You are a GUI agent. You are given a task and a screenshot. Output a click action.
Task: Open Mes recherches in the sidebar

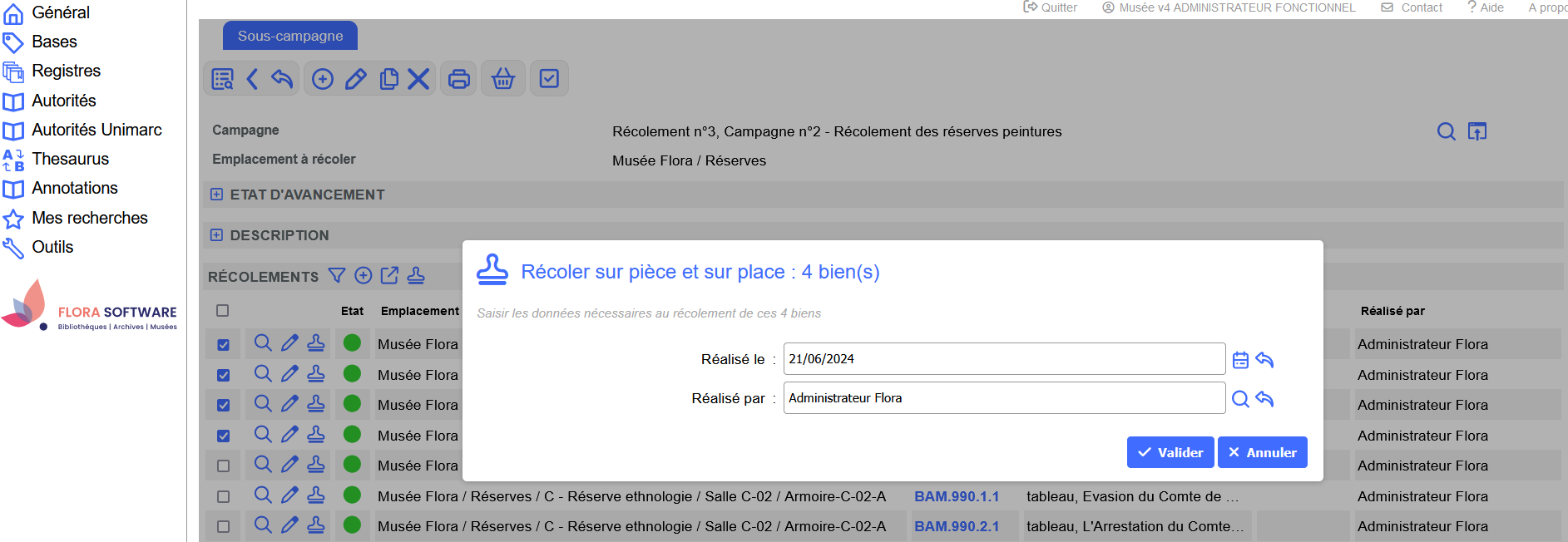(x=89, y=218)
